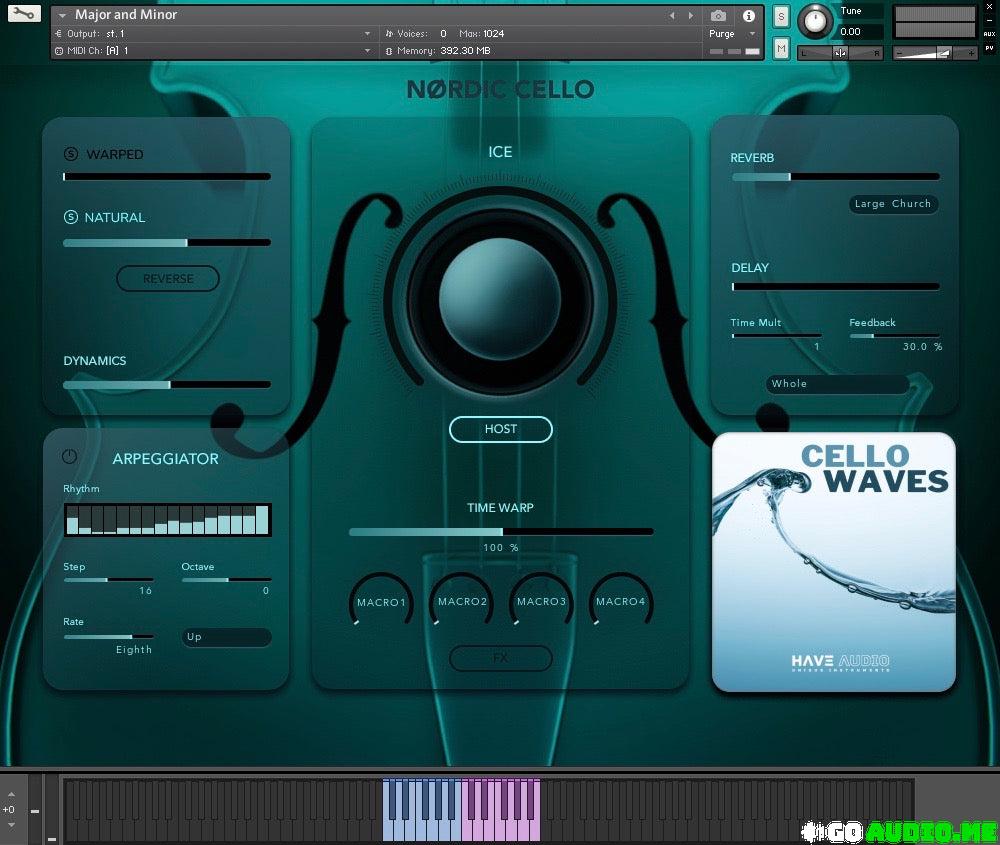Shift keyboard octave up with up arrow
Image resolution: width=1000 pixels, height=845 pixels.
tap(11, 795)
